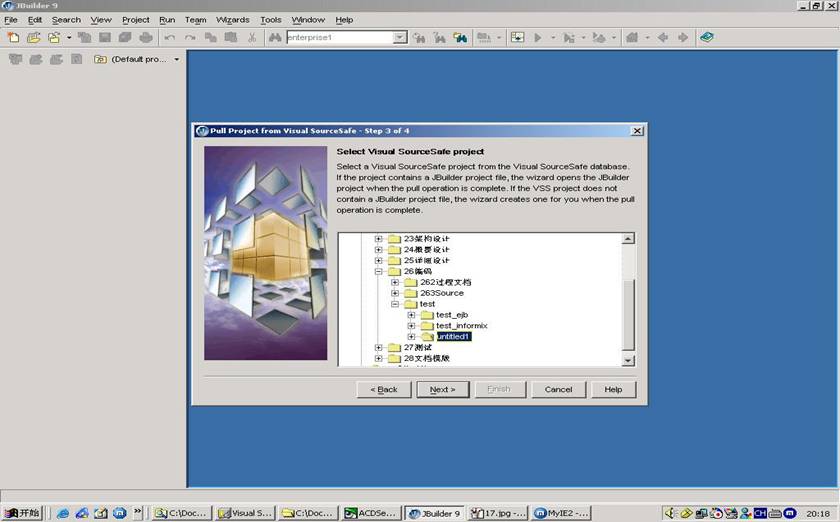
Task: Expand the test_ejb folder node
Action: pyautogui.click(x=411, y=315)
